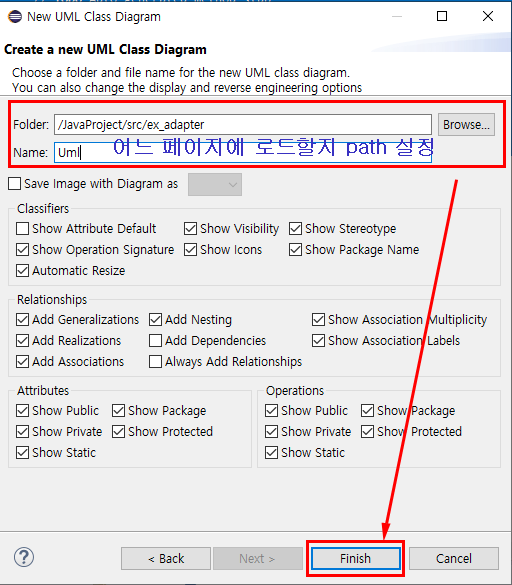Click the Cancel button
512x585 pixels.
tap(454, 559)
